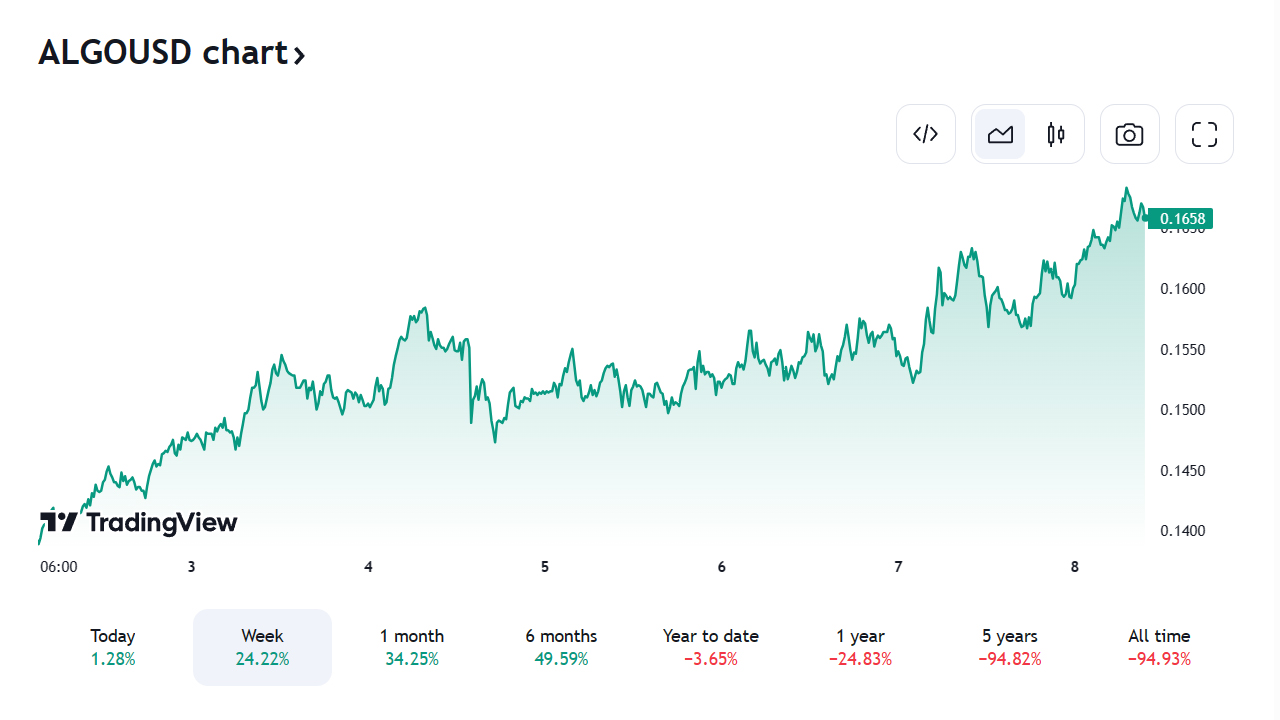The image size is (1280, 720).
Task: Click the TradingView logo
Action: click(139, 522)
